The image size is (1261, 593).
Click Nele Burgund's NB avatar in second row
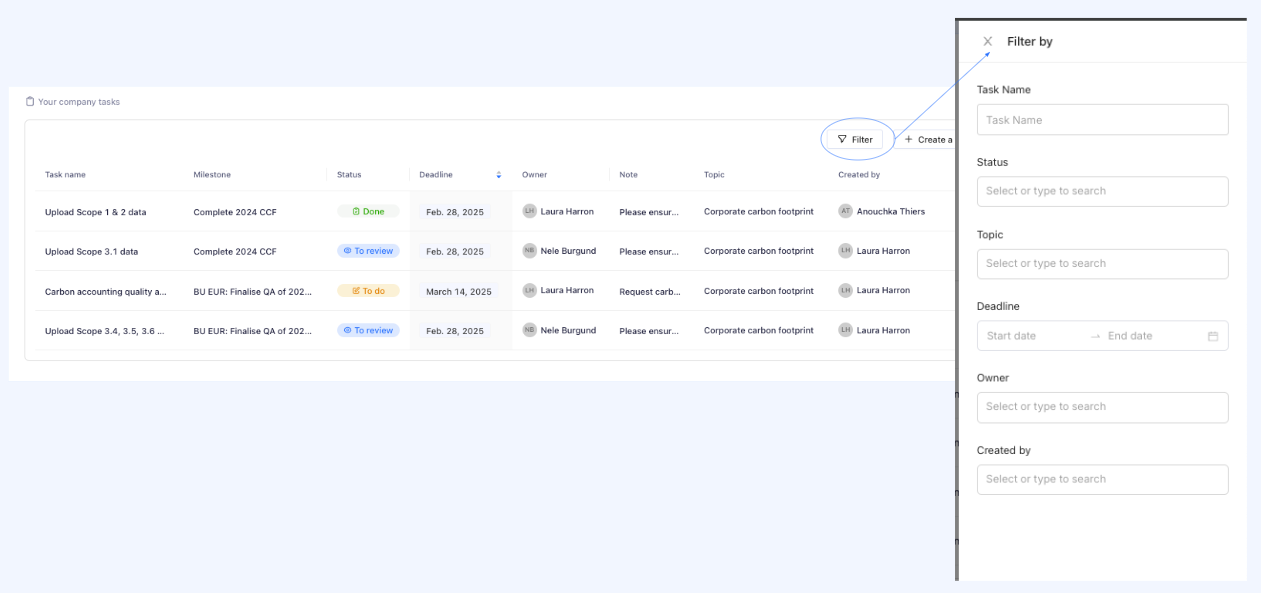pos(529,251)
